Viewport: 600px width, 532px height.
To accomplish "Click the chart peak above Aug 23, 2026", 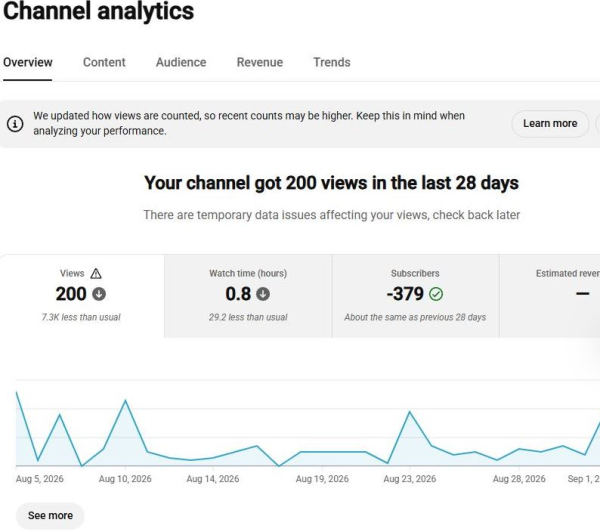I will pyautogui.click(x=410, y=412).
